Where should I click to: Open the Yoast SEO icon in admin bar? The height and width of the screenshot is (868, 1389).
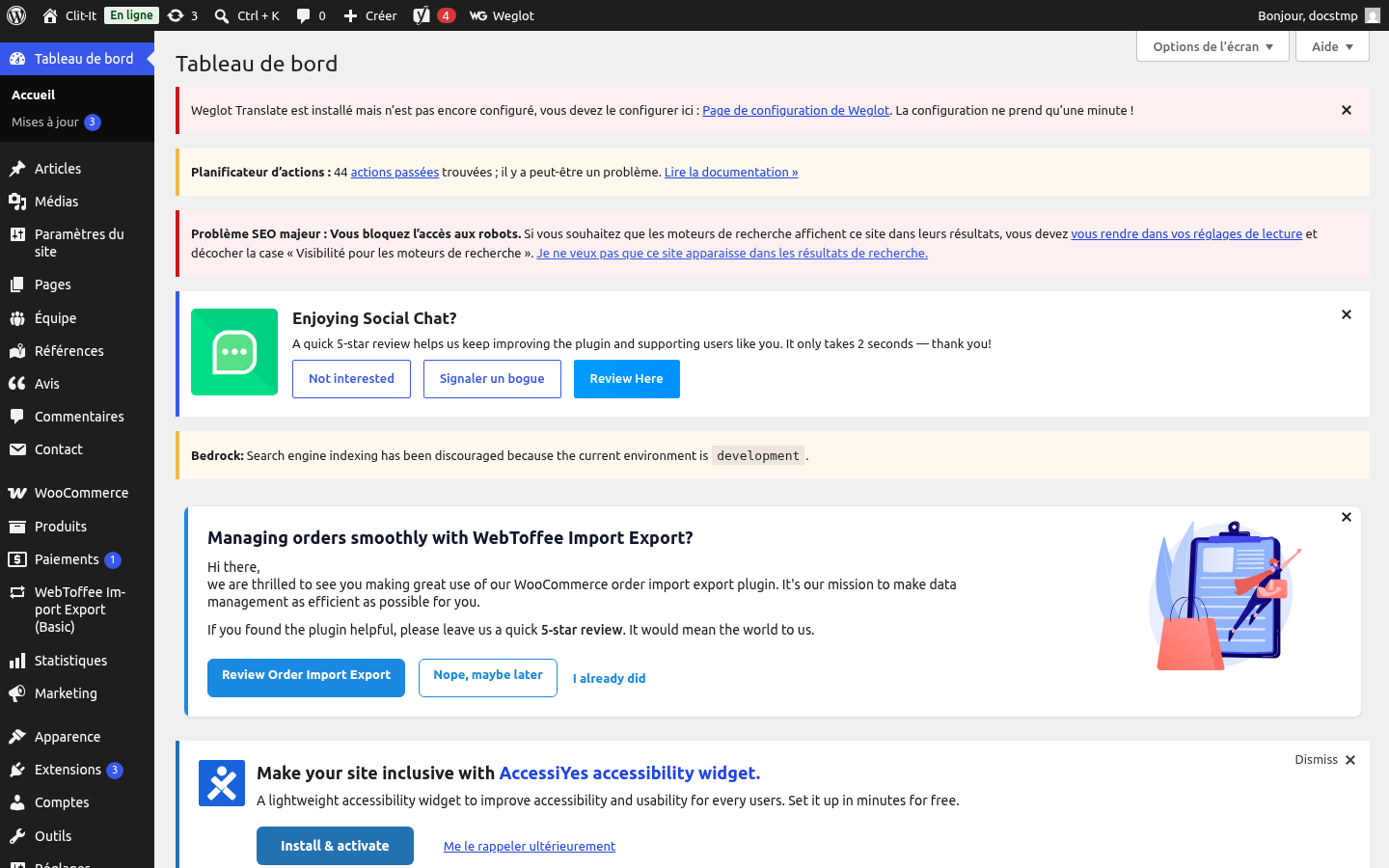pyautogui.click(x=422, y=15)
